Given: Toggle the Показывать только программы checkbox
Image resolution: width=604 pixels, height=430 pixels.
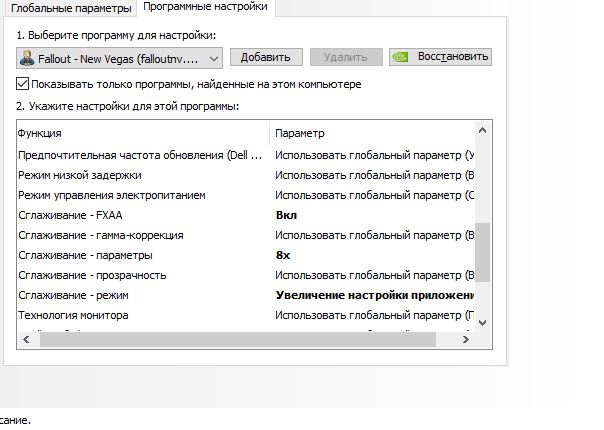Looking at the screenshot, I should click(x=22, y=84).
